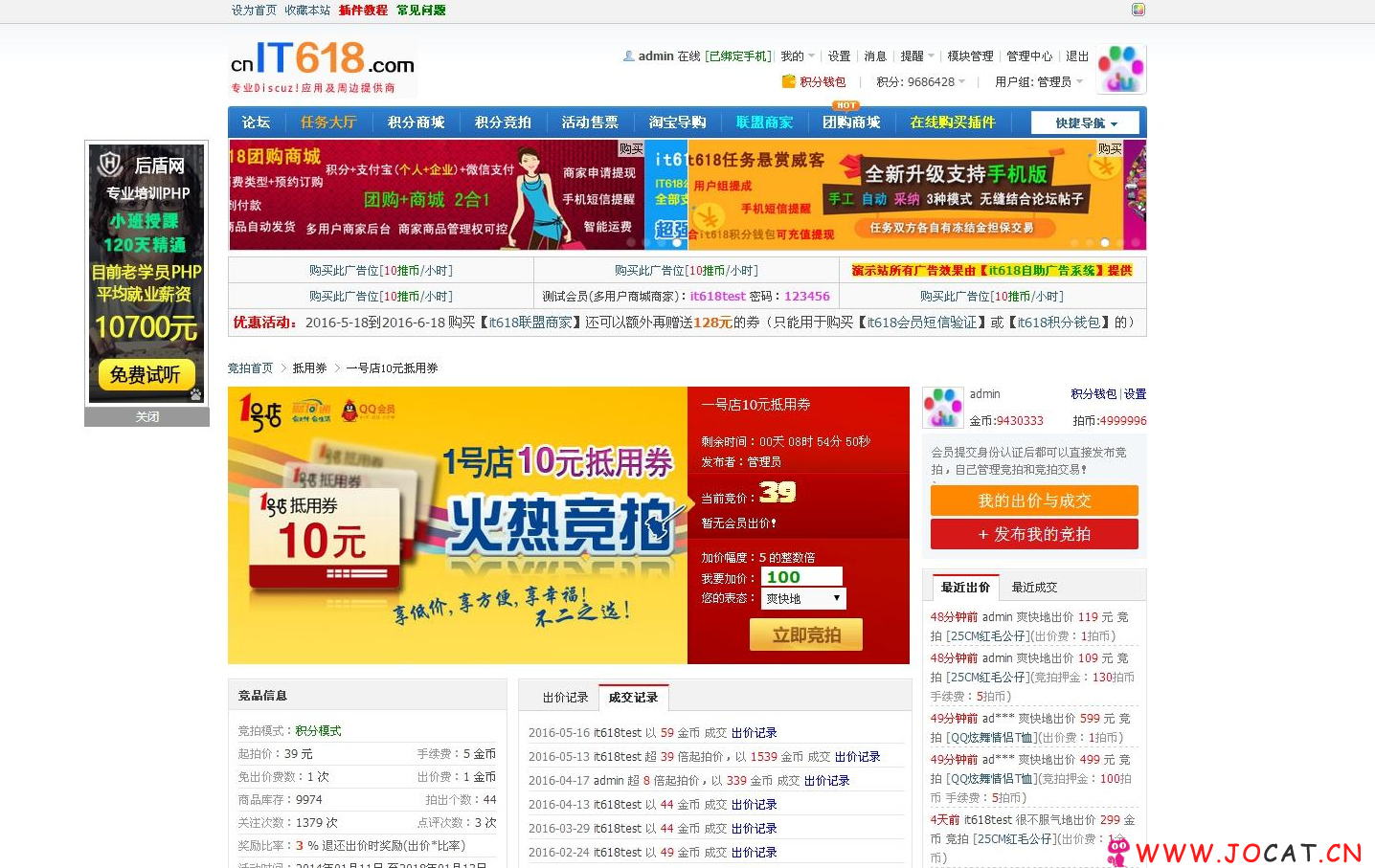
Task: Open the 我的 dropdown in header
Action: click(798, 56)
